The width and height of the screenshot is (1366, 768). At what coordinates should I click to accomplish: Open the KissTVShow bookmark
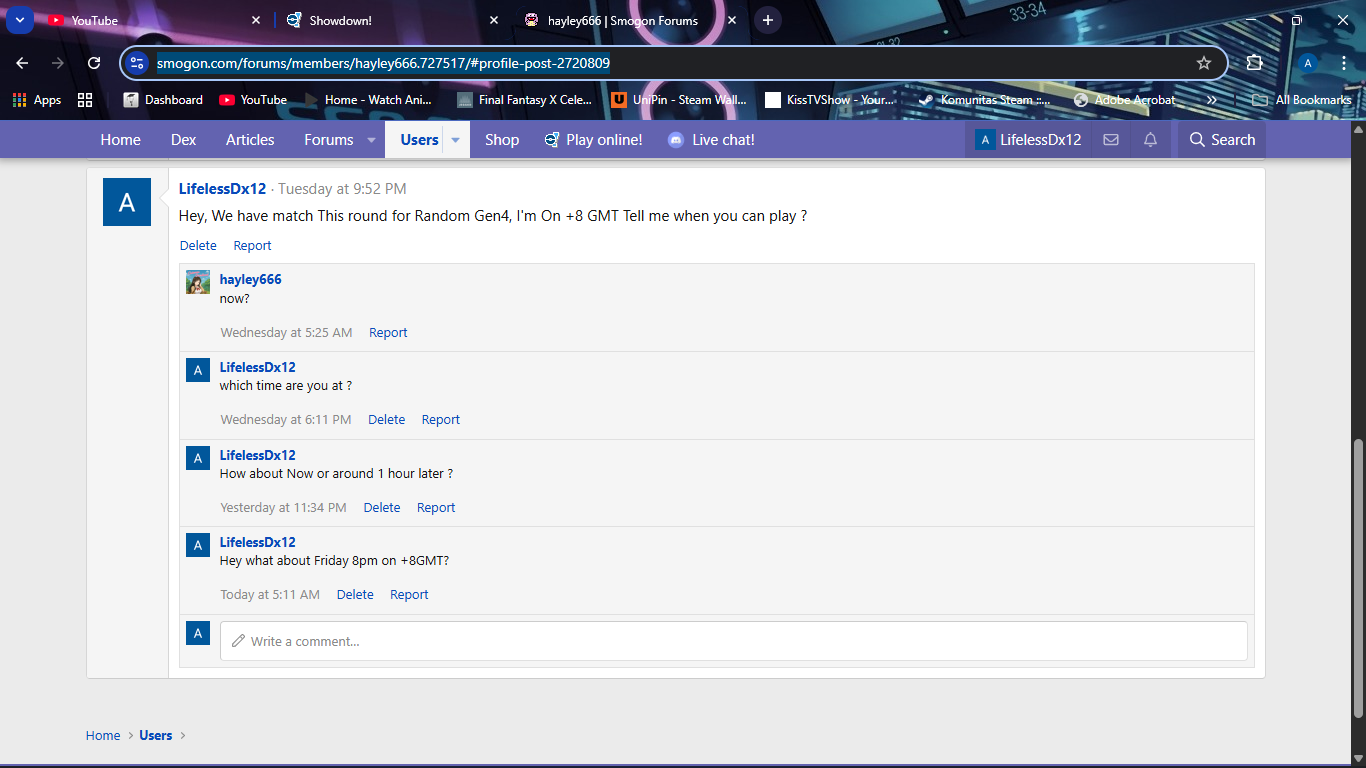click(x=830, y=100)
